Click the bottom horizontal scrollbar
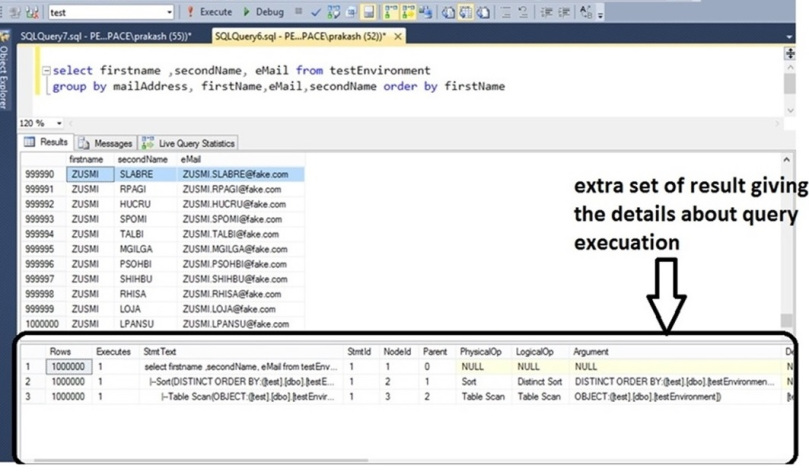This screenshot has width=809, height=472. [x=200, y=459]
